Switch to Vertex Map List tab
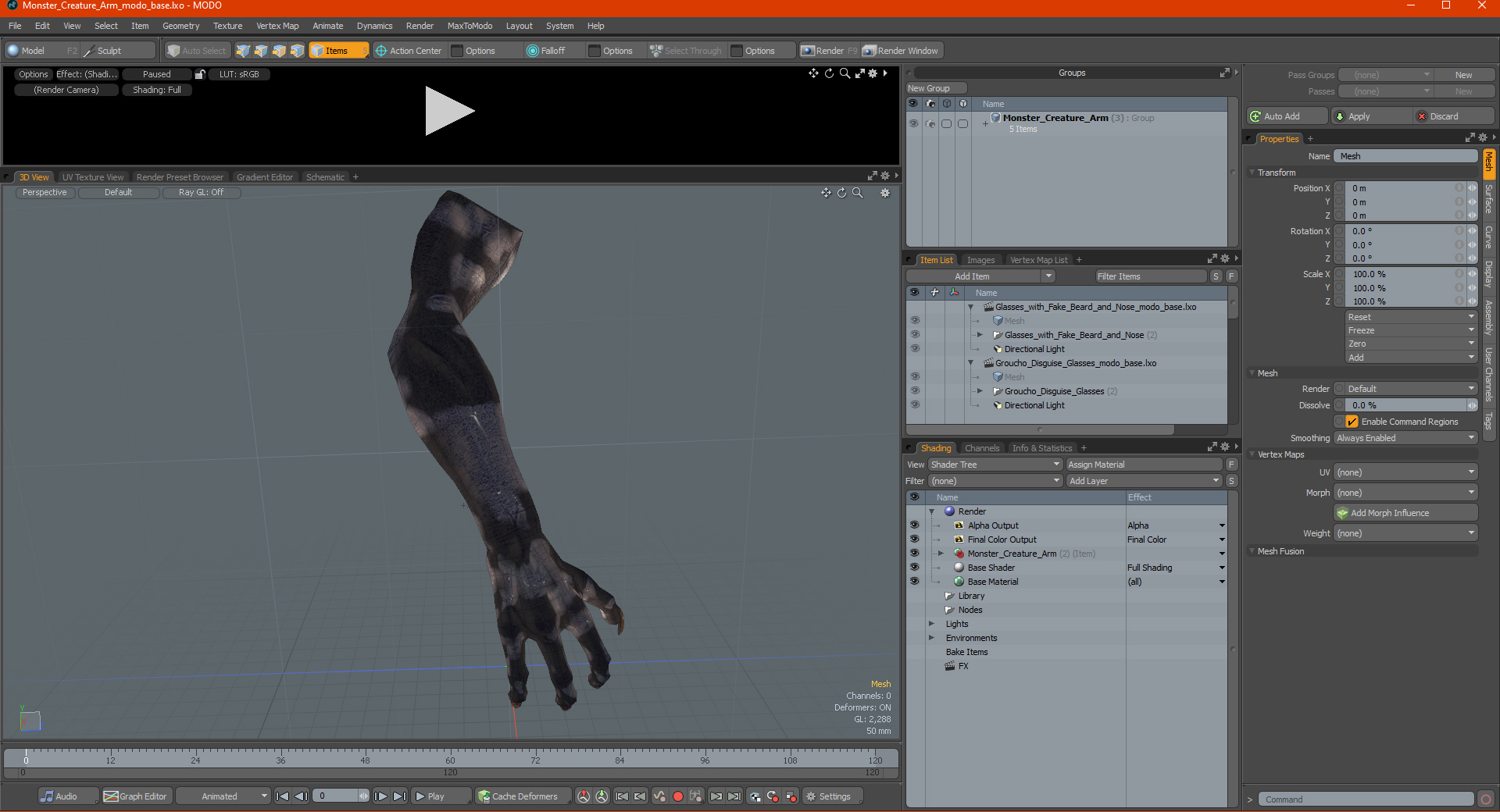Viewport: 1500px width, 812px height. point(1038,260)
